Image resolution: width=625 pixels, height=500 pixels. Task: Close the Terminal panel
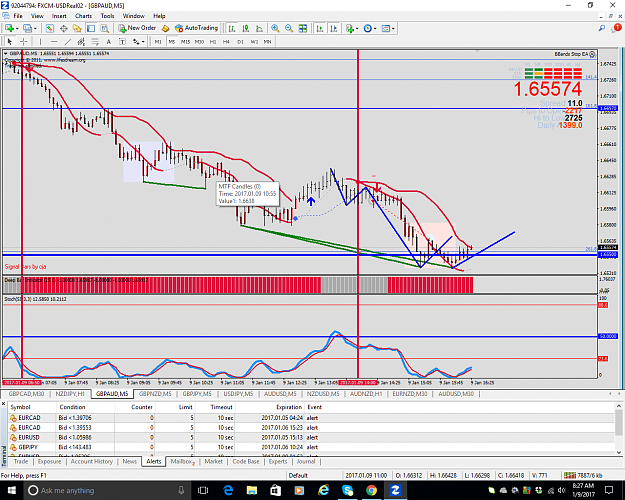[x=4, y=404]
